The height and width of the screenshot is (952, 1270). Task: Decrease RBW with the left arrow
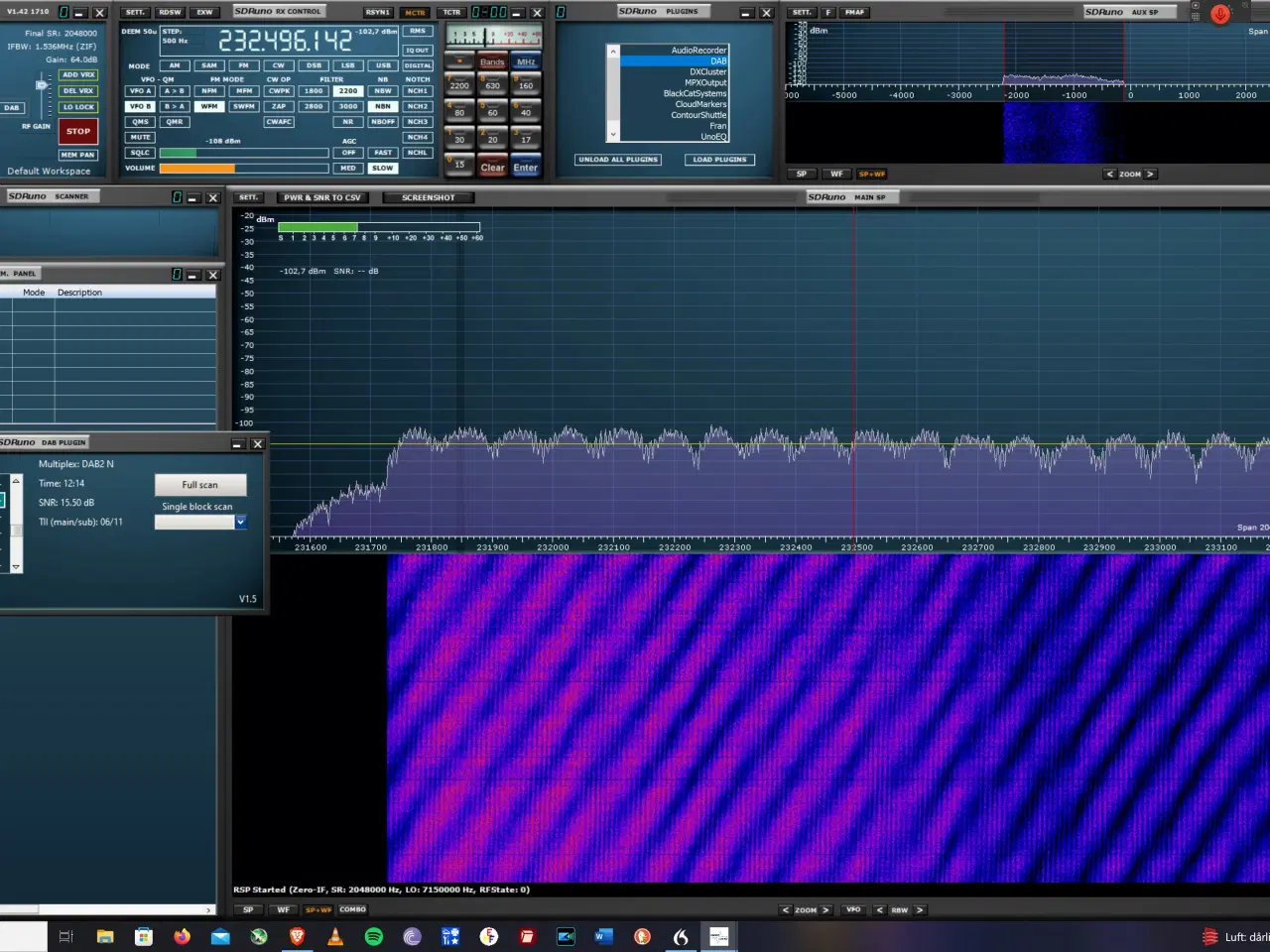[x=879, y=909]
